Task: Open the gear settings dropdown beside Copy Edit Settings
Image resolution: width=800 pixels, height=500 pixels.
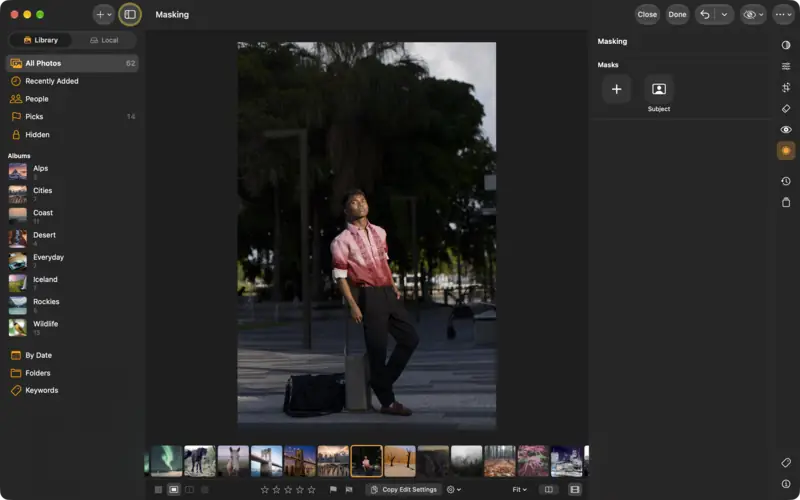Action: click(454, 490)
